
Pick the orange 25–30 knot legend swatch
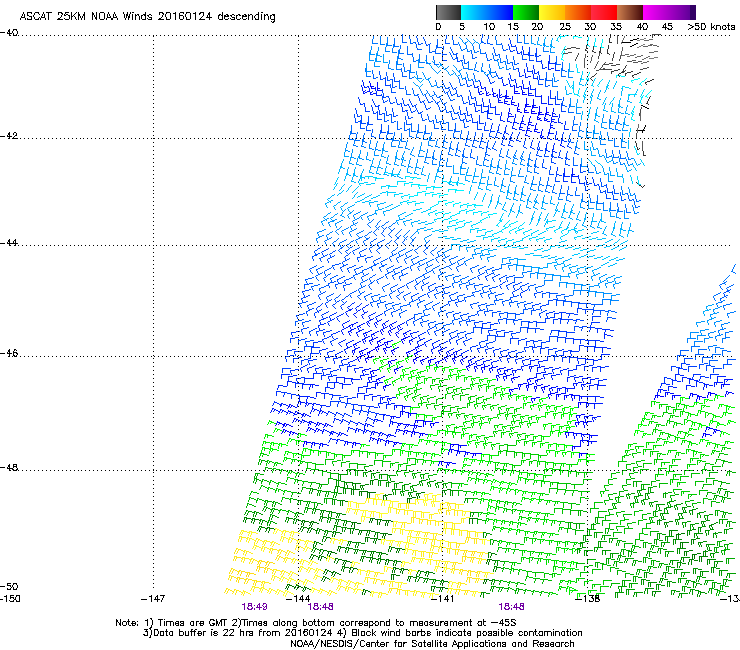pos(578,12)
